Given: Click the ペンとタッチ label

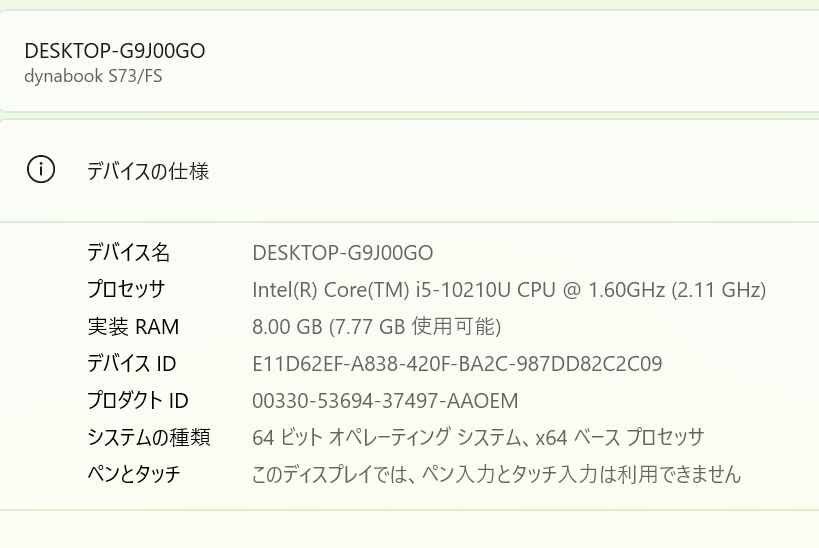Looking at the screenshot, I should click(134, 474).
